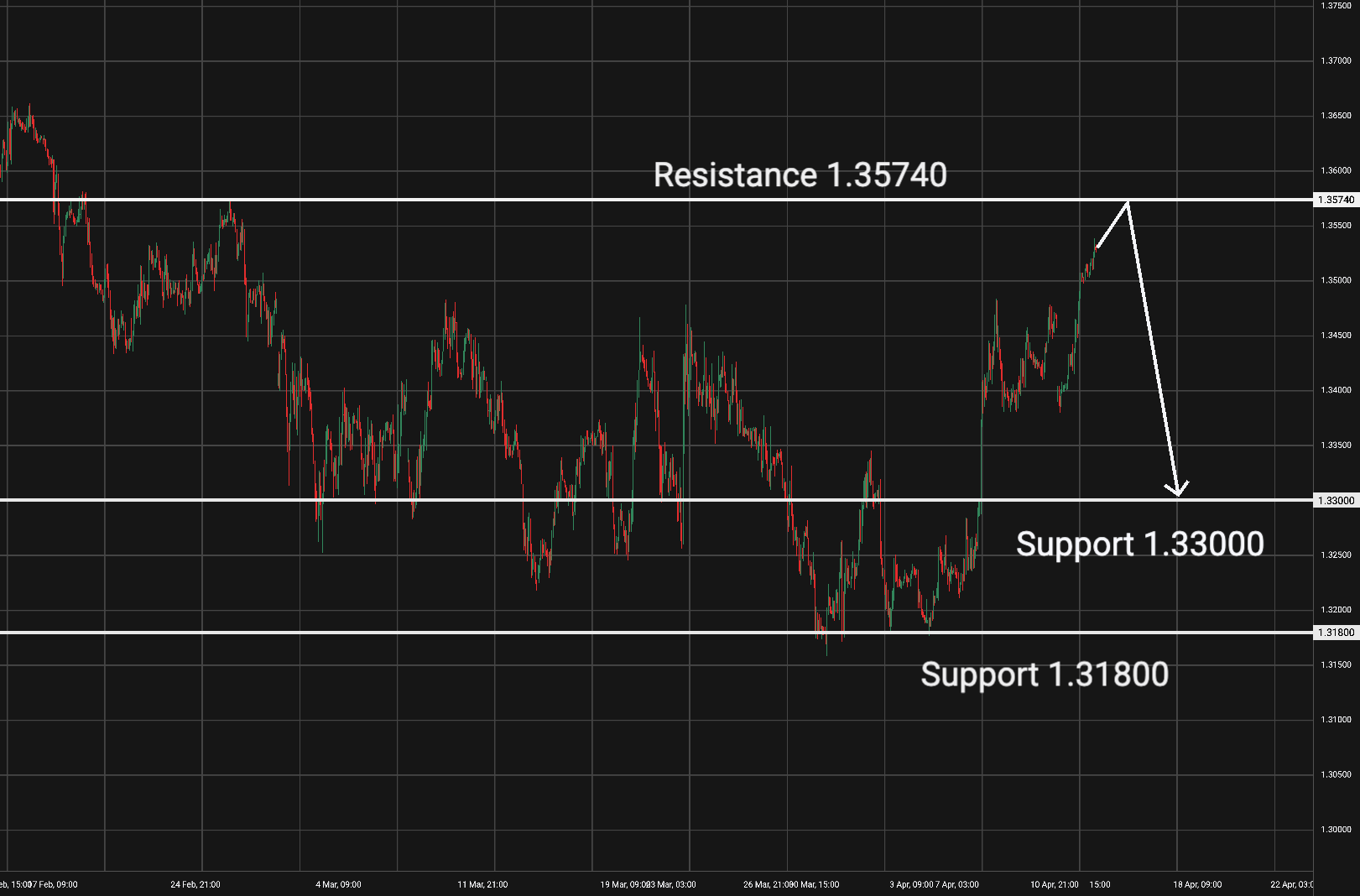Click the 1.30000 price axis label

[x=1337, y=830]
